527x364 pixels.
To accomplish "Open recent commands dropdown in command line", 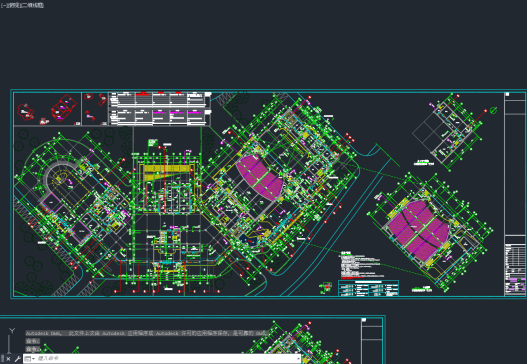I will (x=30, y=359).
